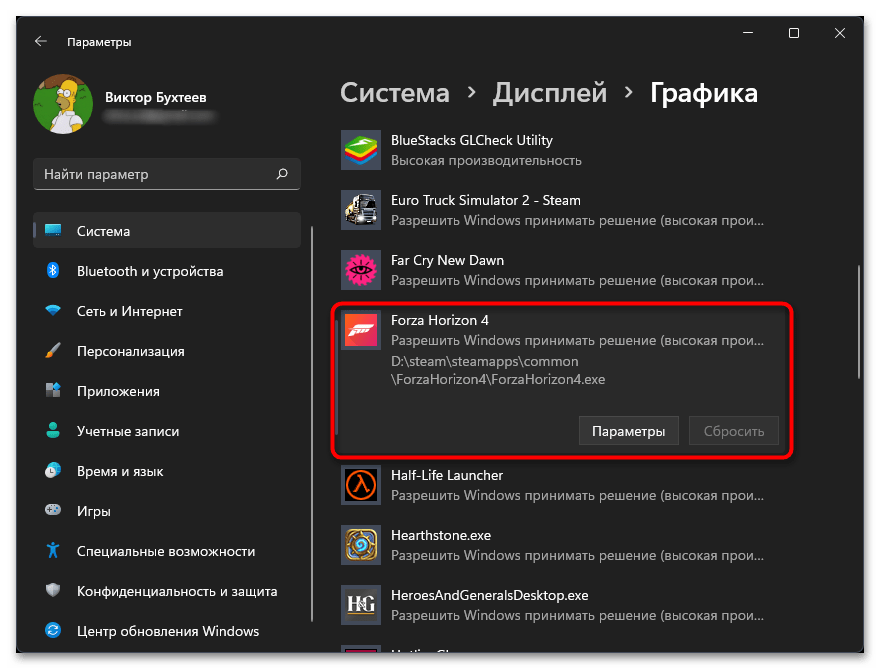
Task: Minimize the Параметры window
Action: coord(748,33)
